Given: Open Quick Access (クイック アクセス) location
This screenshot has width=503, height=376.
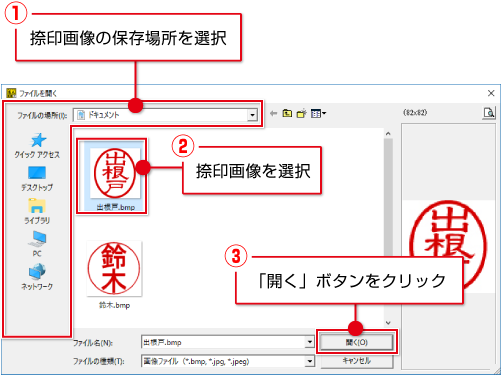Looking at the screenshot, I should [37, 145].
